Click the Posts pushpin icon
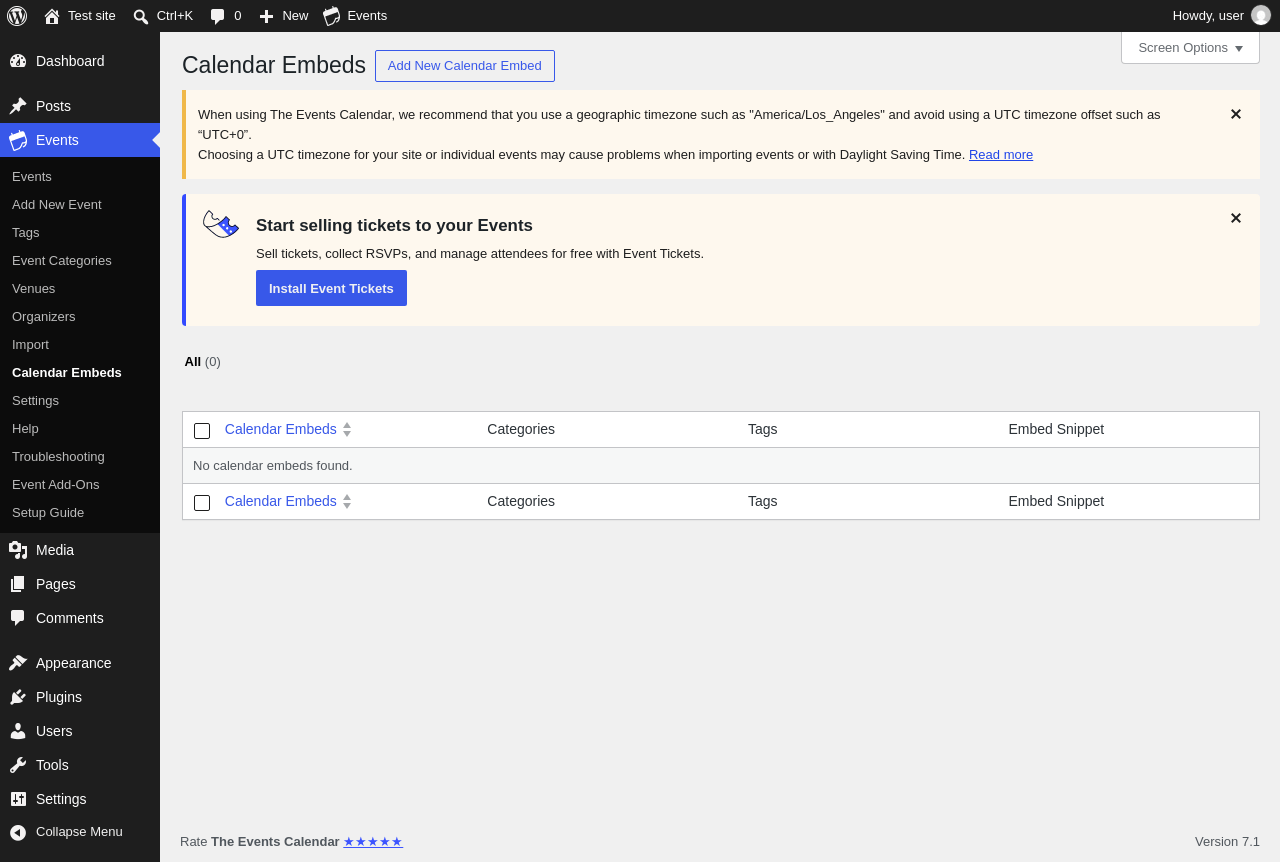 tap(18, 106)
